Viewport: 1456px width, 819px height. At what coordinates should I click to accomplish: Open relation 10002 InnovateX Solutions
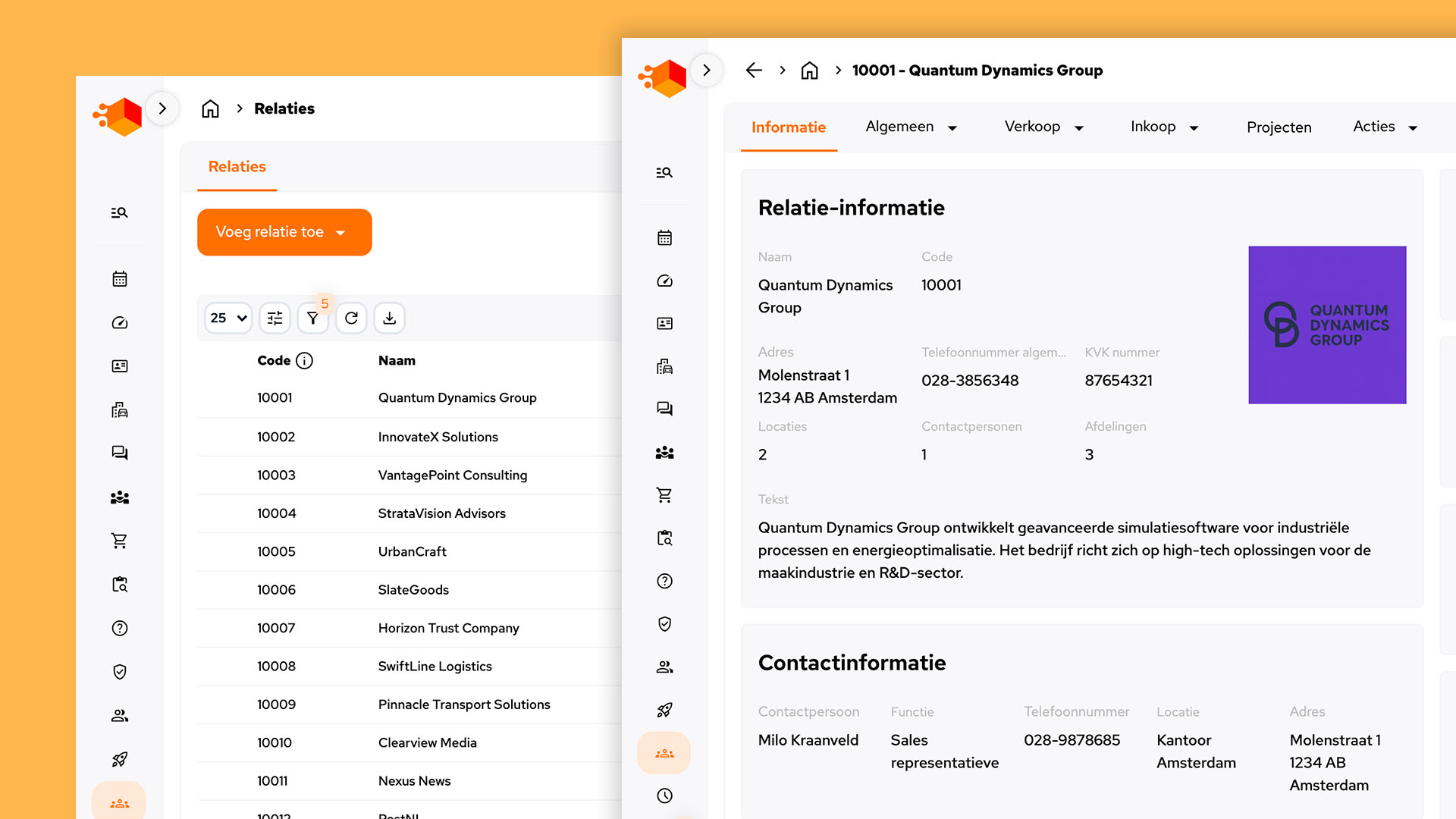point(438,437)
